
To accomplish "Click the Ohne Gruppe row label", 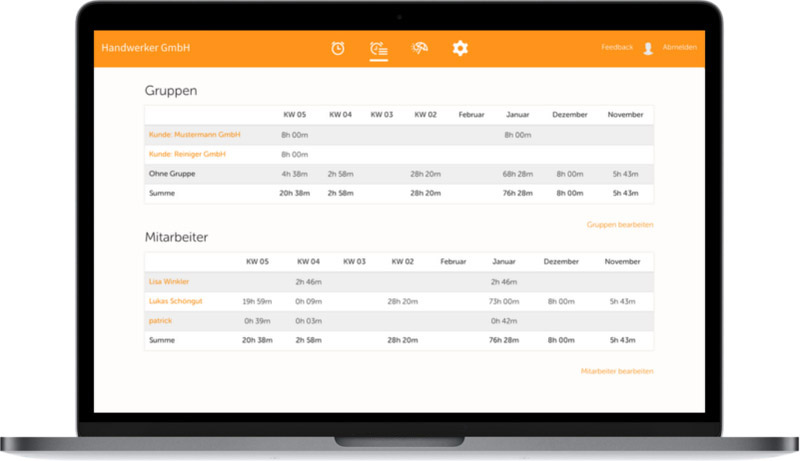I will 172,173.
